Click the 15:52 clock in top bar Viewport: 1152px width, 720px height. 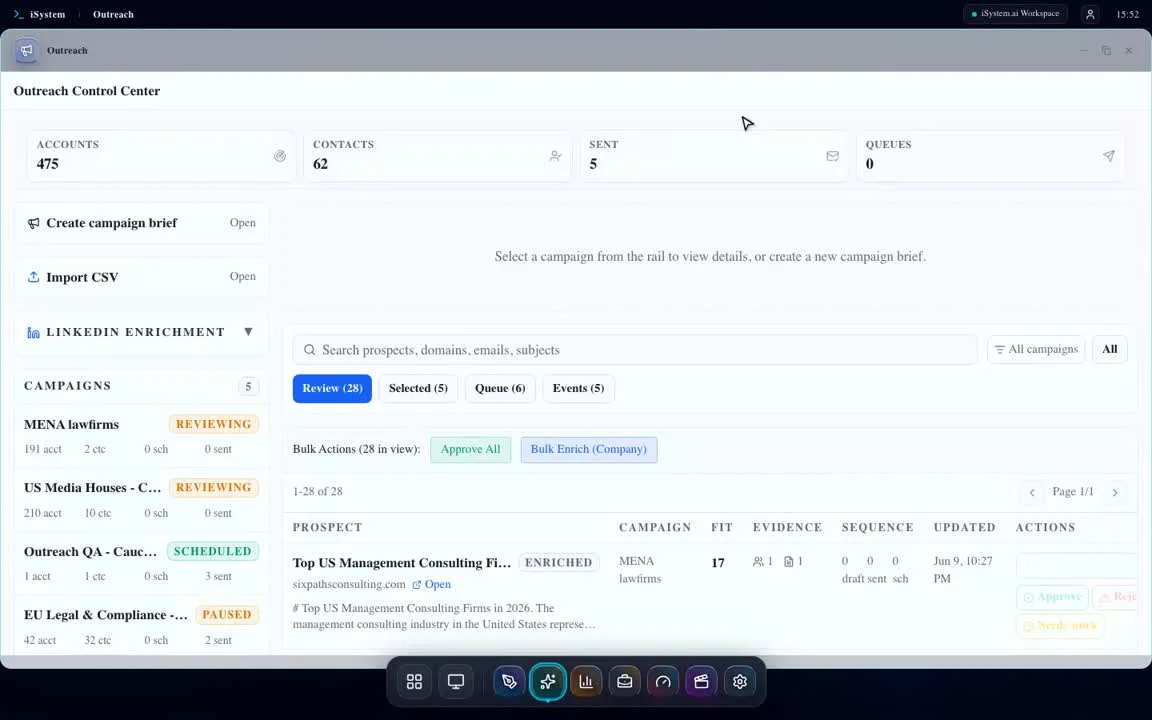[x=1127, y=14]
